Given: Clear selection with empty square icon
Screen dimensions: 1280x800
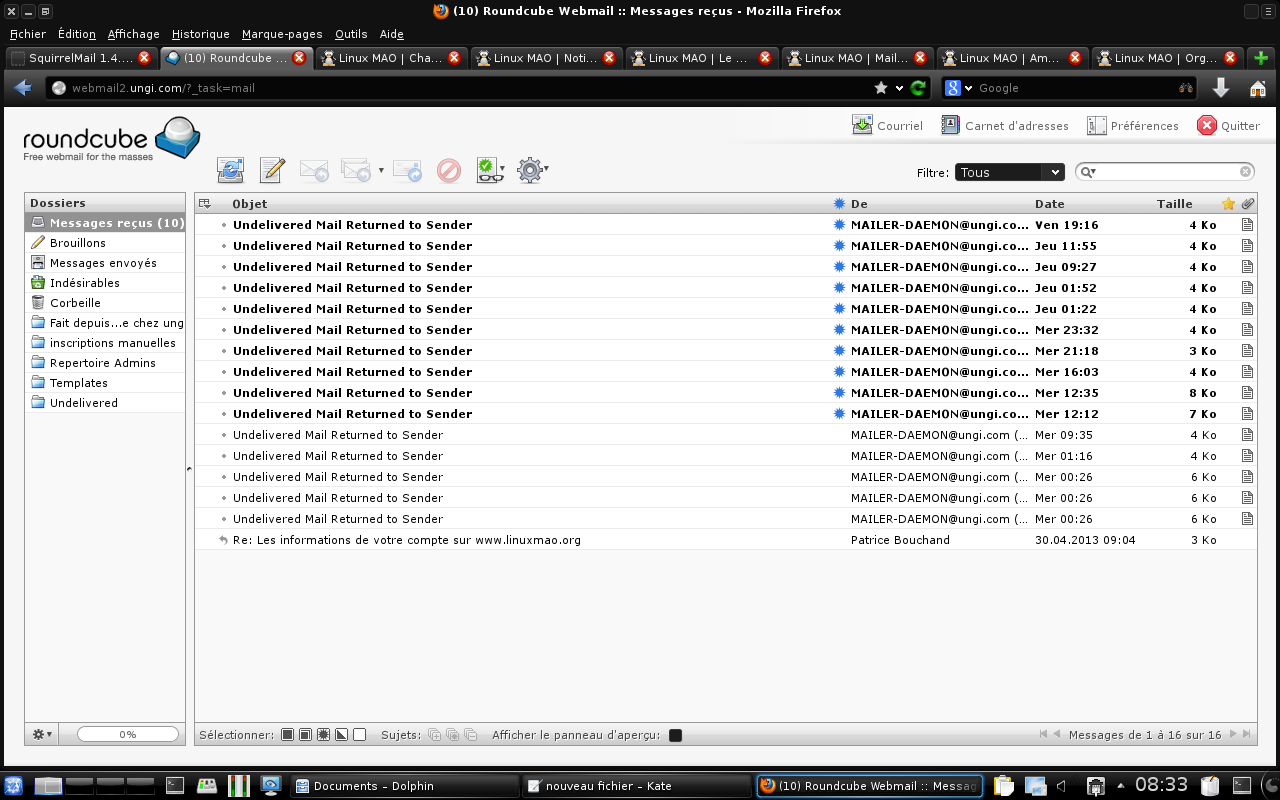Looking at the screenshot, I should point(360,735).
